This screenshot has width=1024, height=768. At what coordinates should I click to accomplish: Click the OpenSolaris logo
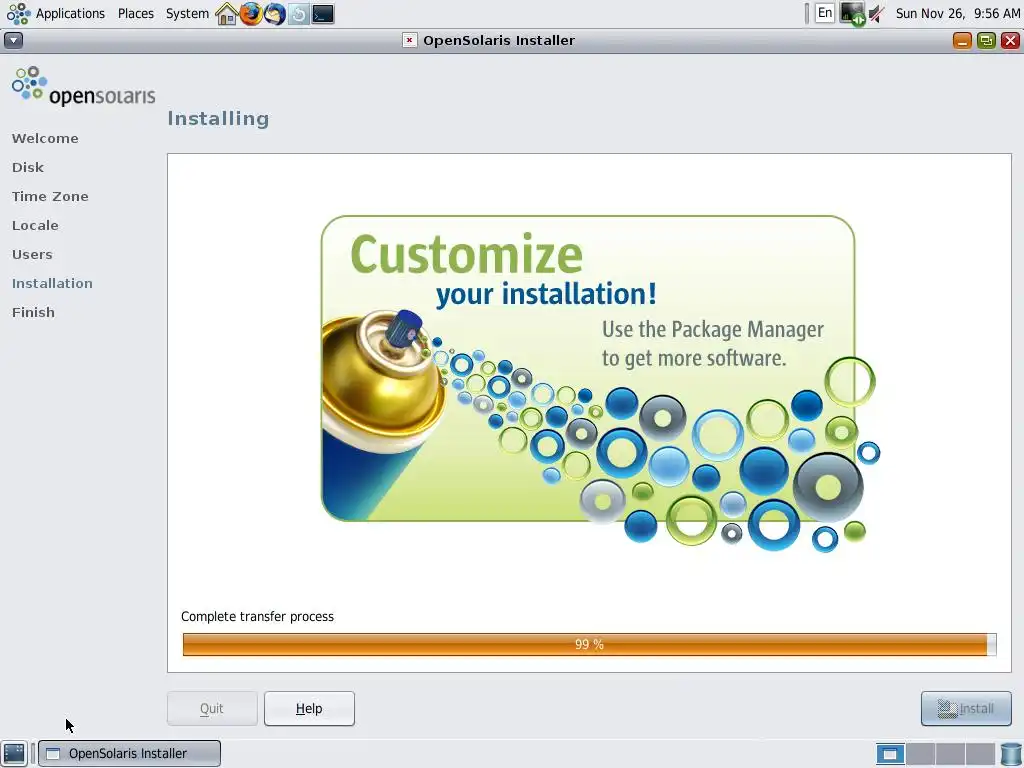(x=83, y=86)
